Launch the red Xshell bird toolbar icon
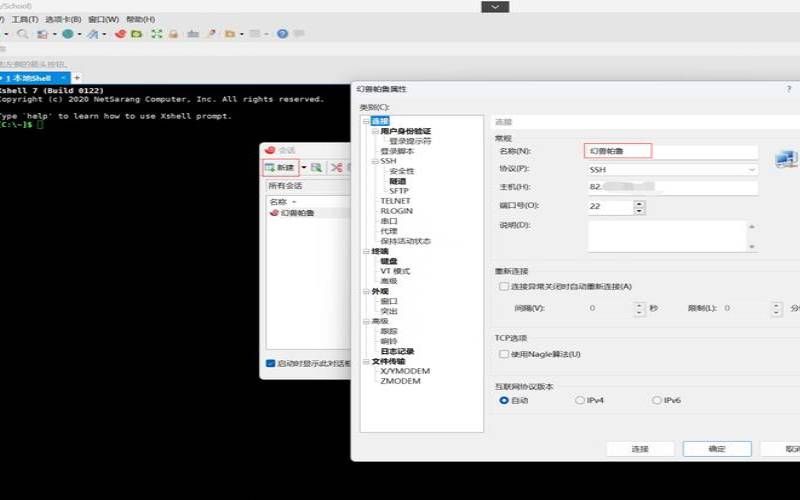This screenshot has height=500, width=800. [x=120, y=34]
